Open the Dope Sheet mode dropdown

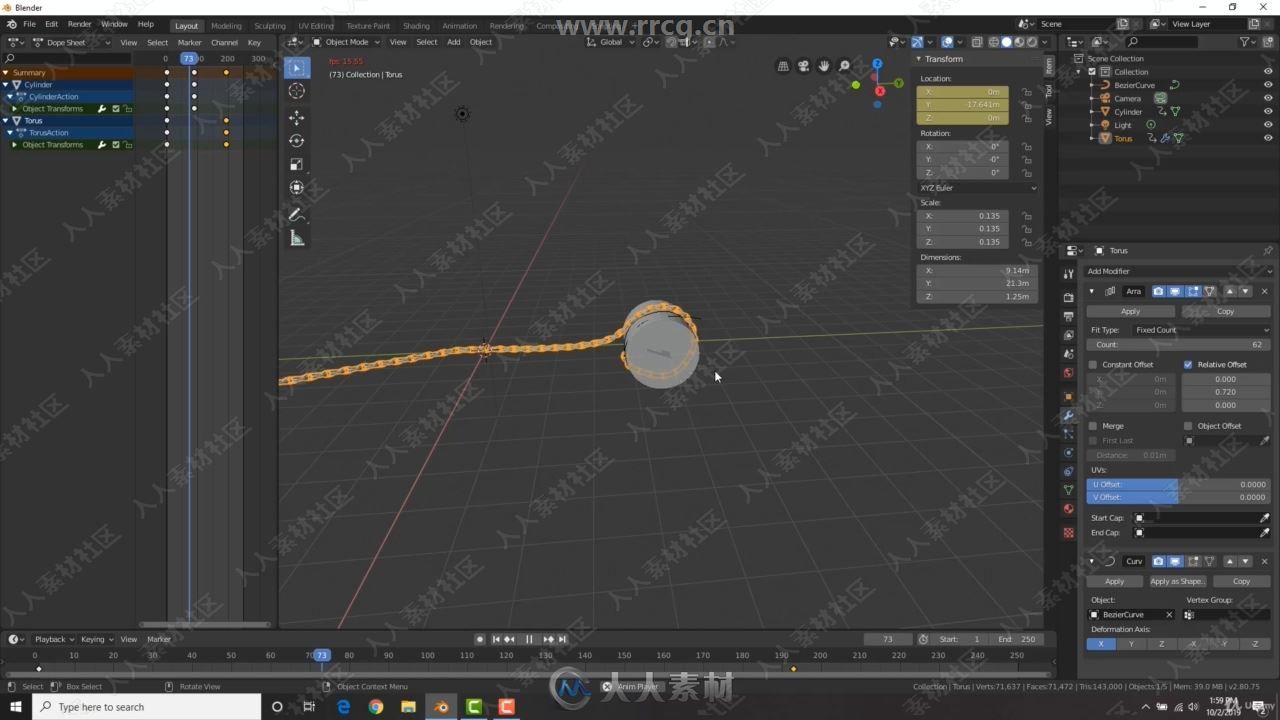(x=73, y=42)
